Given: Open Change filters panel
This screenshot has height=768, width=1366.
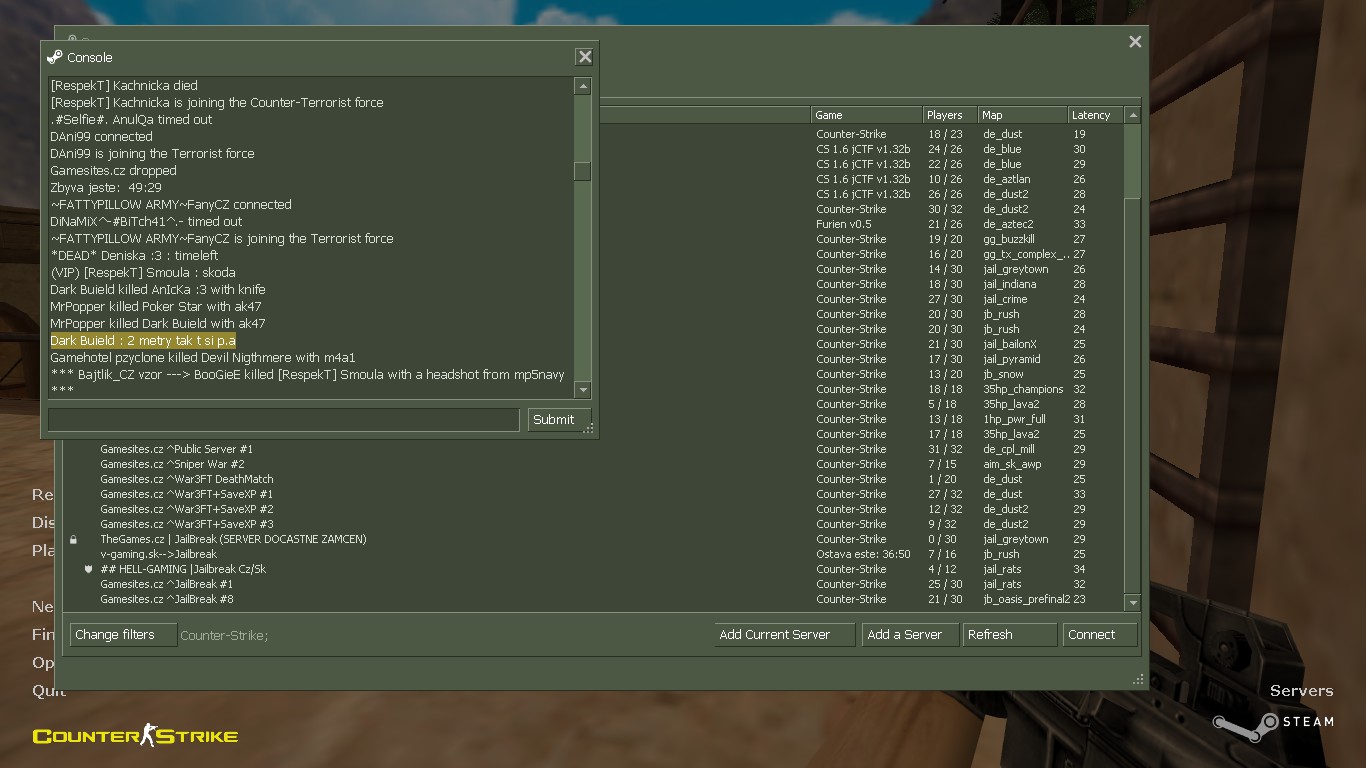Looking at the screenshot, I should pos(124,635).
